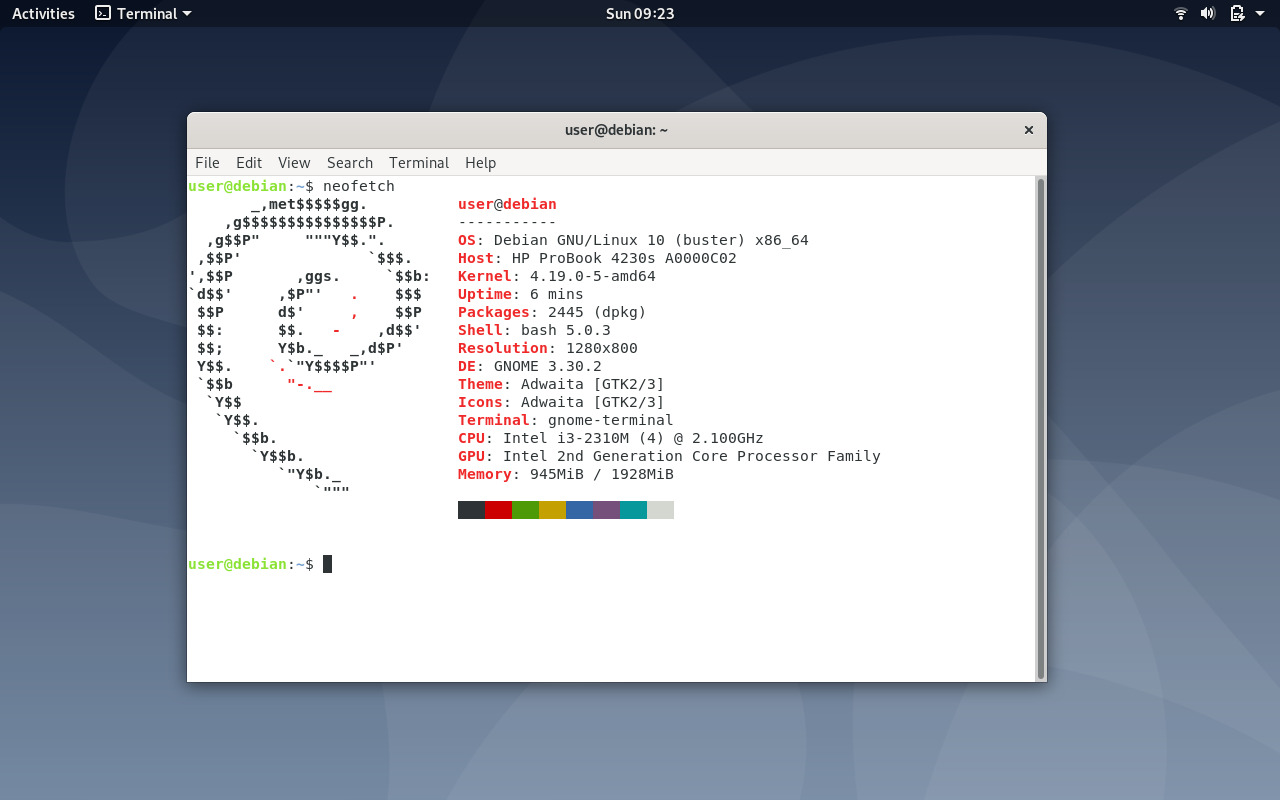
Task: Click the green color block
Action: [525, 510]
